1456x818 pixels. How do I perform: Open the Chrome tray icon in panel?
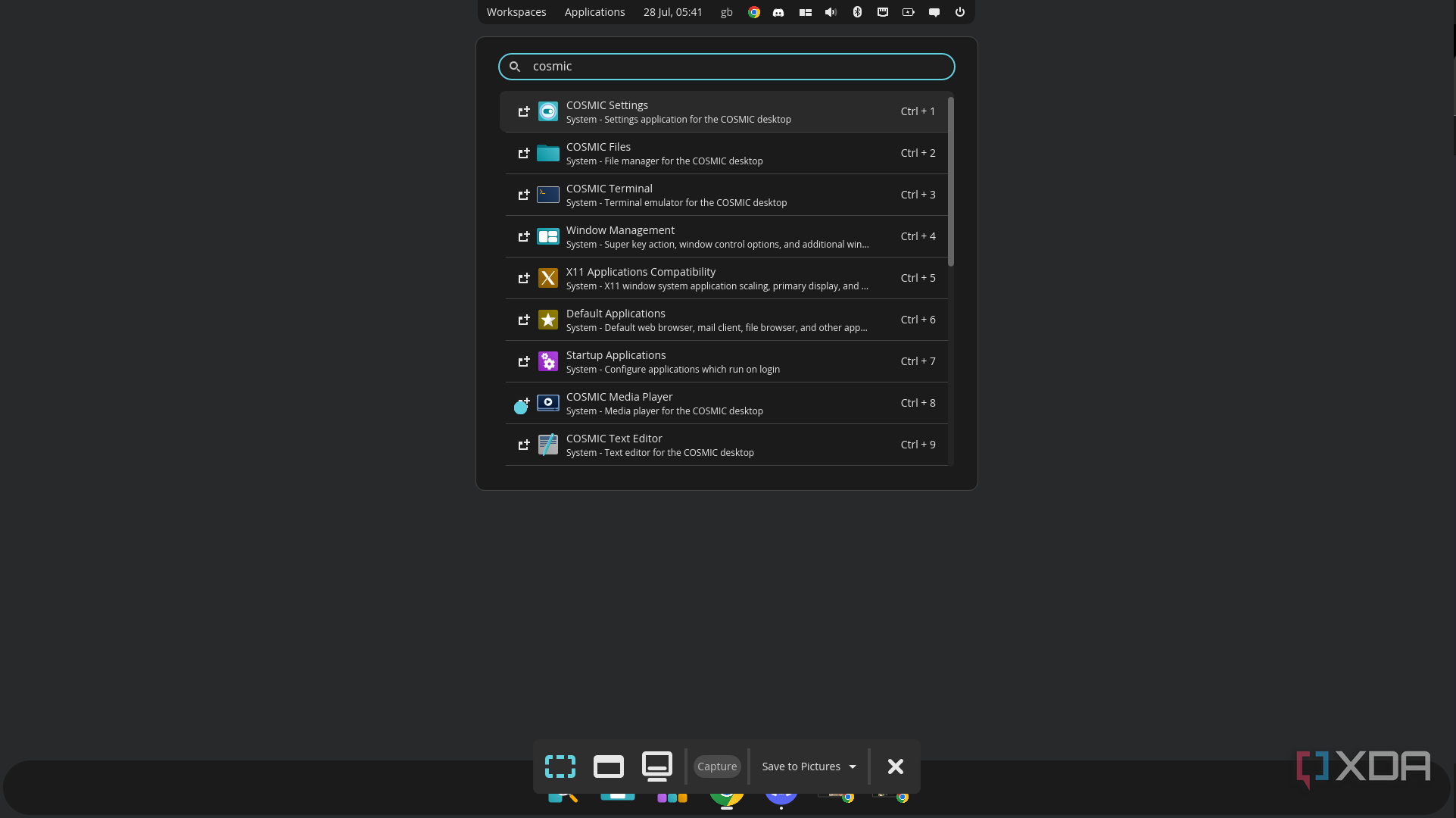[754, 12]
